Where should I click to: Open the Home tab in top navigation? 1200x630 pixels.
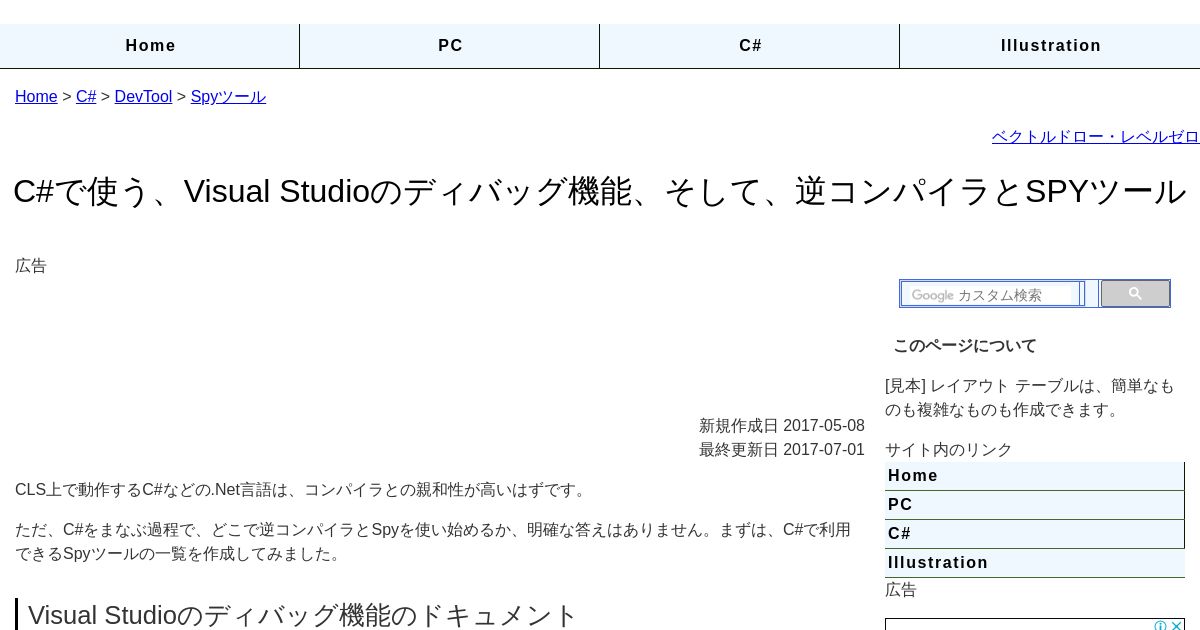pyautogui.click(x=150, y=46)
